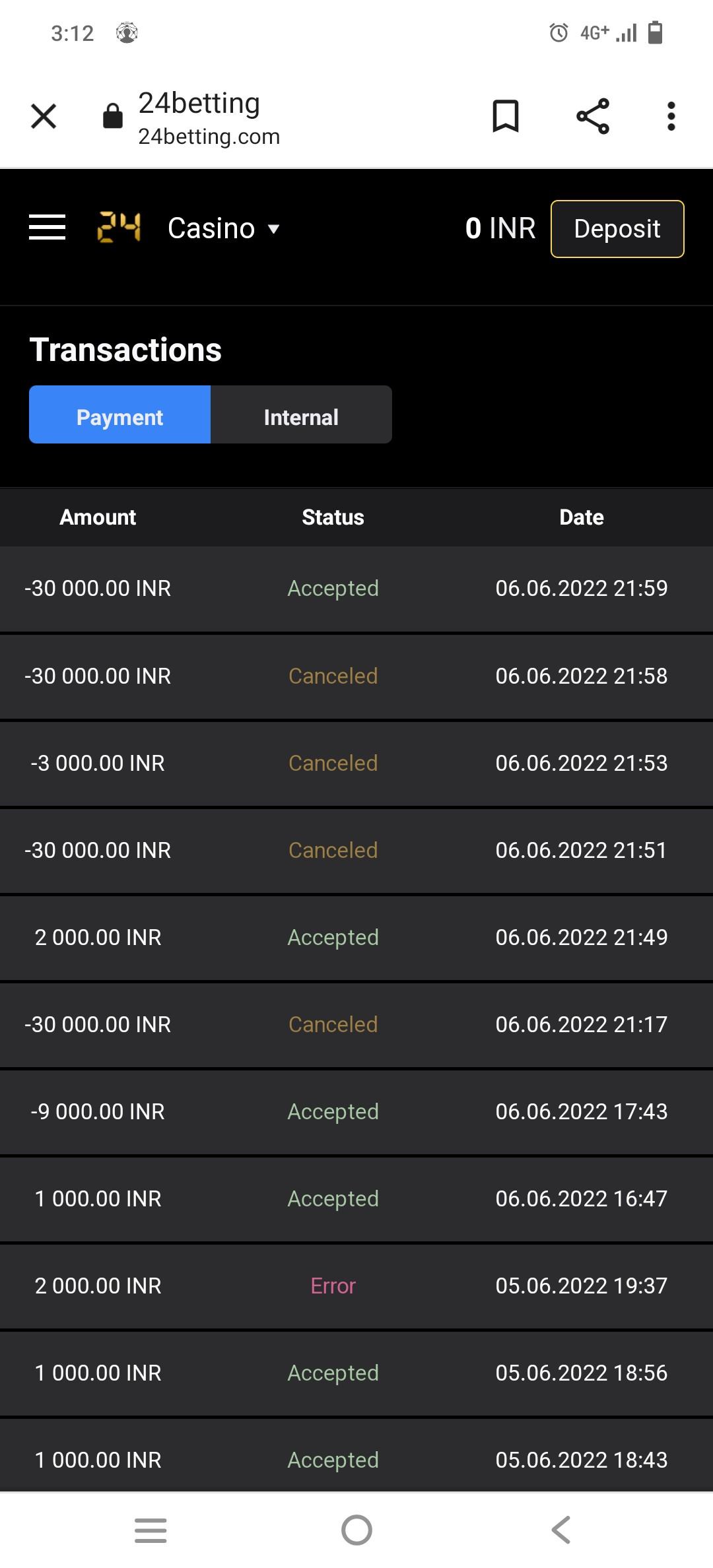
Task: Tap the 24betting.com URL text
Action: coord(209,137)
